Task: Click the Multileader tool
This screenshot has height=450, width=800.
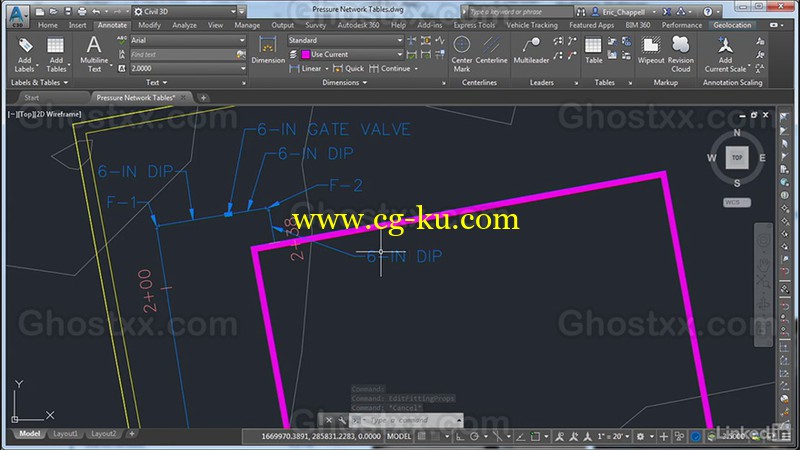Action: pos(531,50)
